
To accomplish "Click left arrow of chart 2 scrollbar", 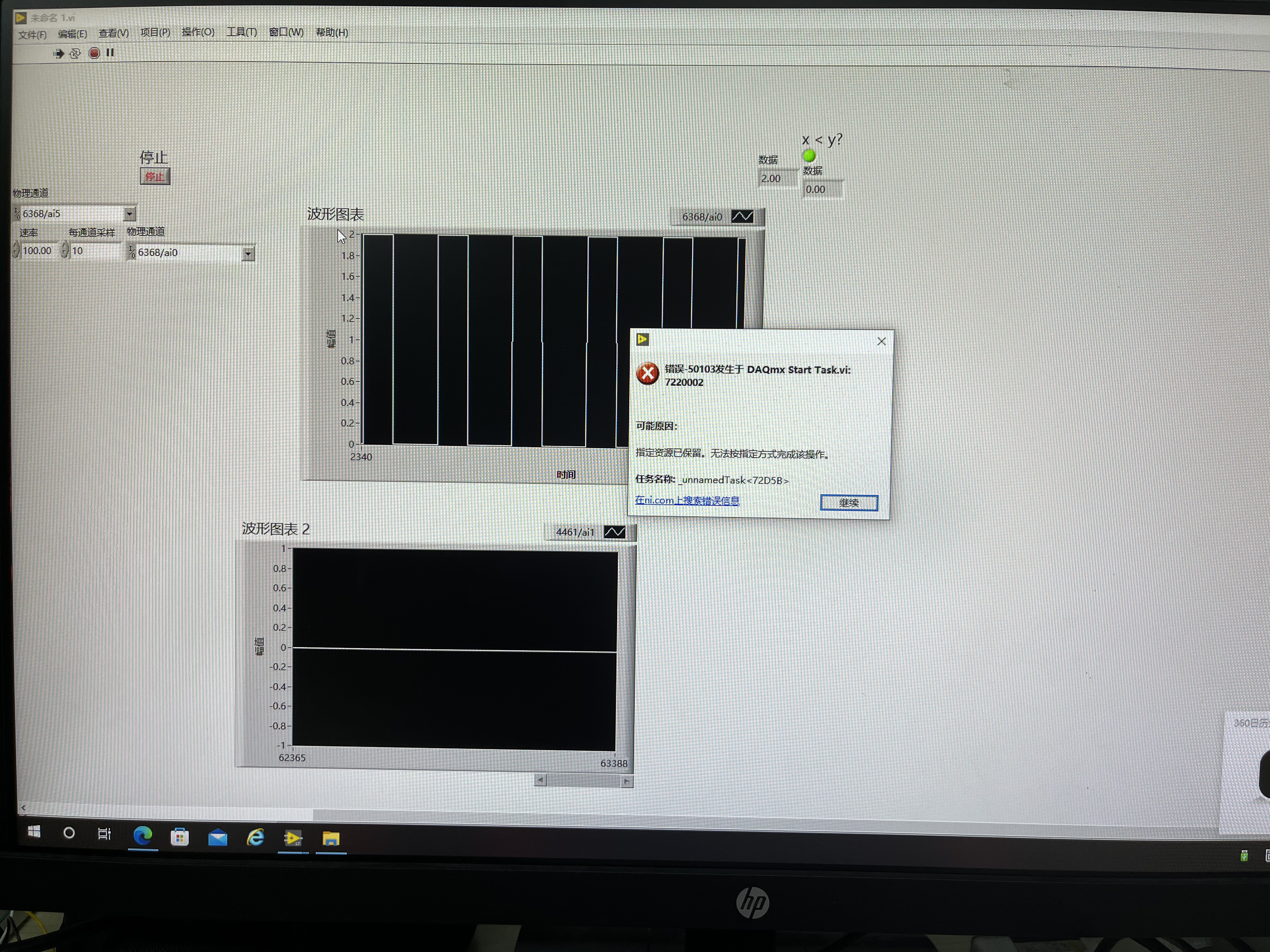I will (x=540, y=780).
